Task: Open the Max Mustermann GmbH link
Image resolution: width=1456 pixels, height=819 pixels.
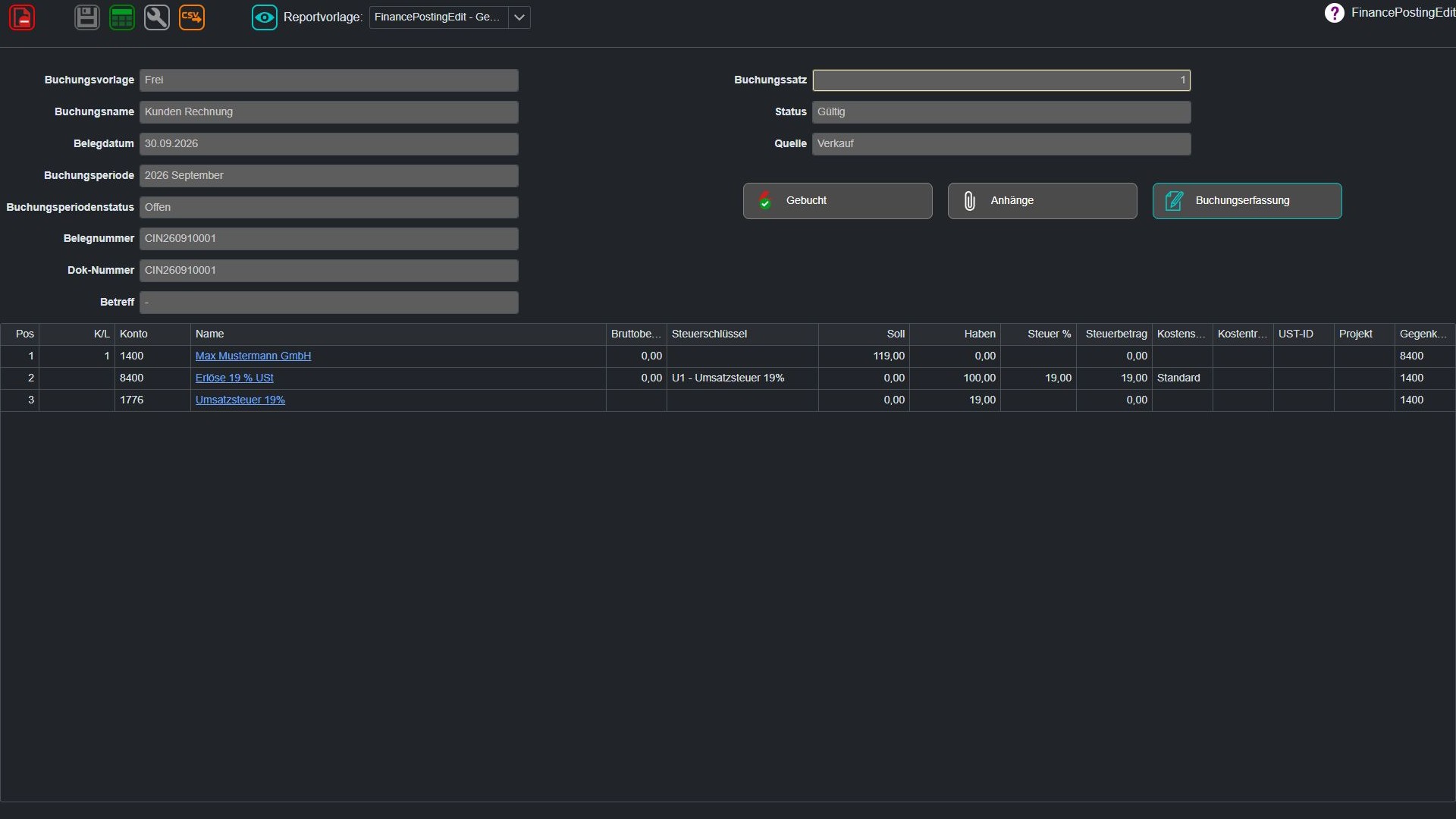Action: click(253, 356)
